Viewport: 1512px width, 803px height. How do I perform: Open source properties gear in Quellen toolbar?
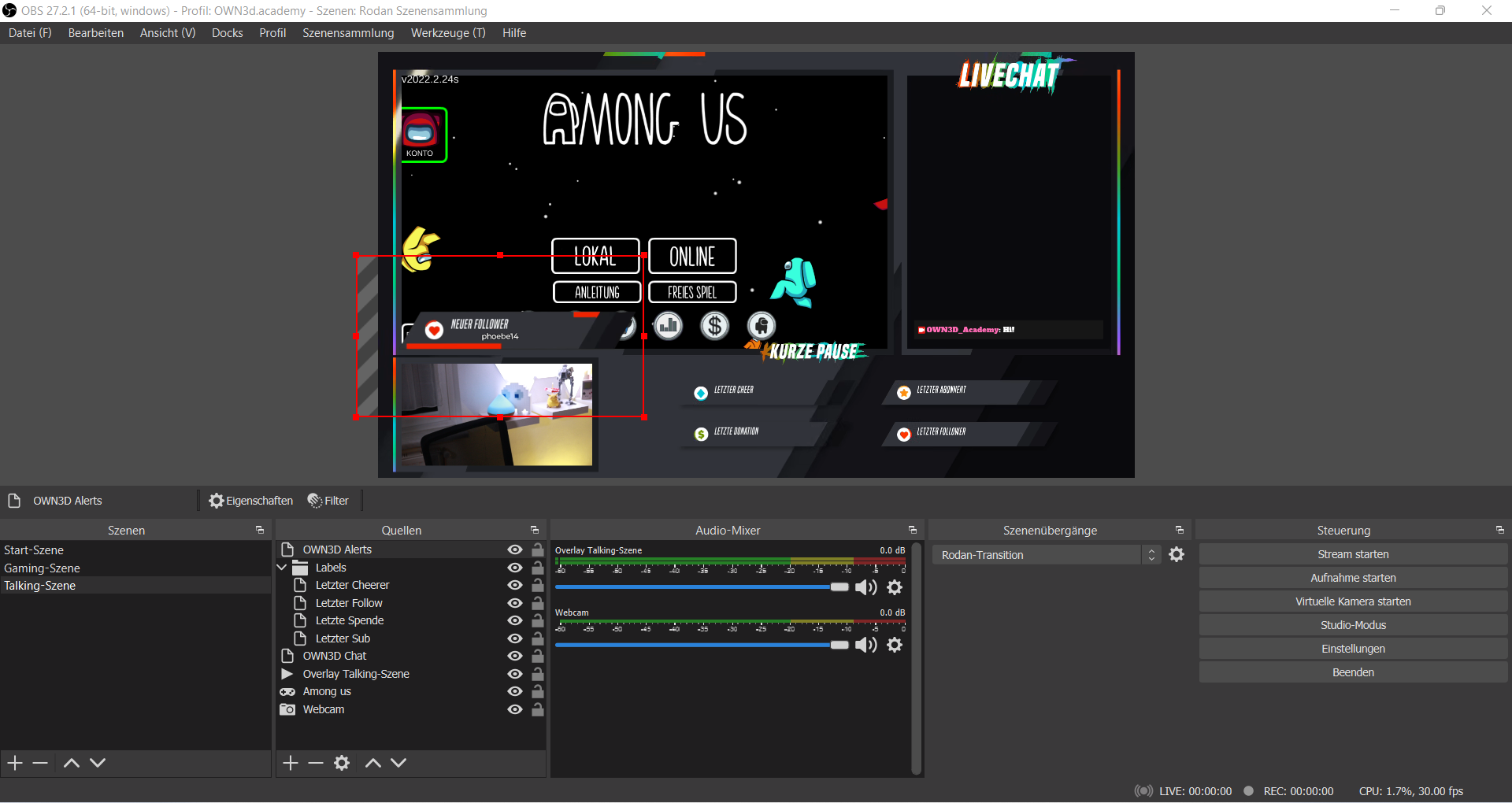(342, 763)
